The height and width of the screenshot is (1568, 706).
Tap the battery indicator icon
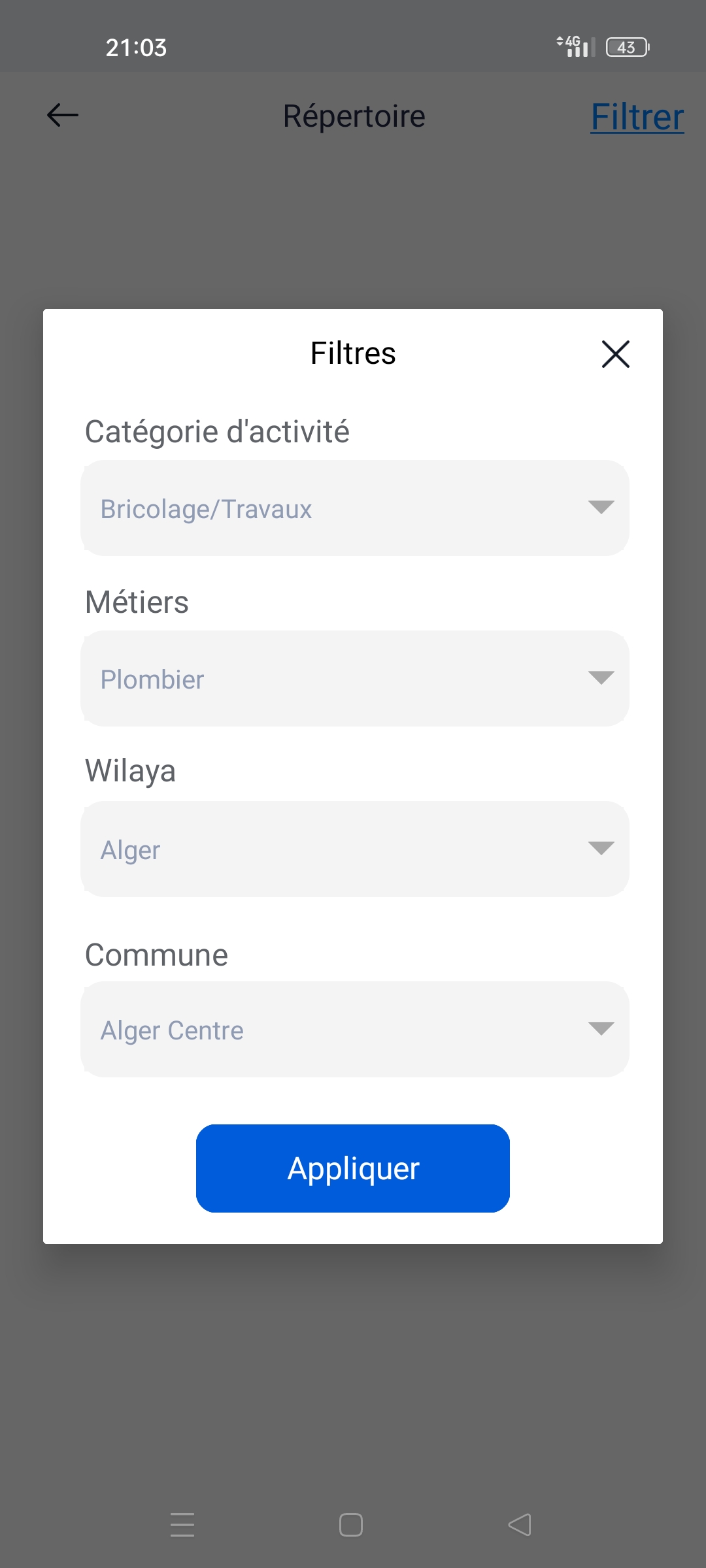pos(627,47)
